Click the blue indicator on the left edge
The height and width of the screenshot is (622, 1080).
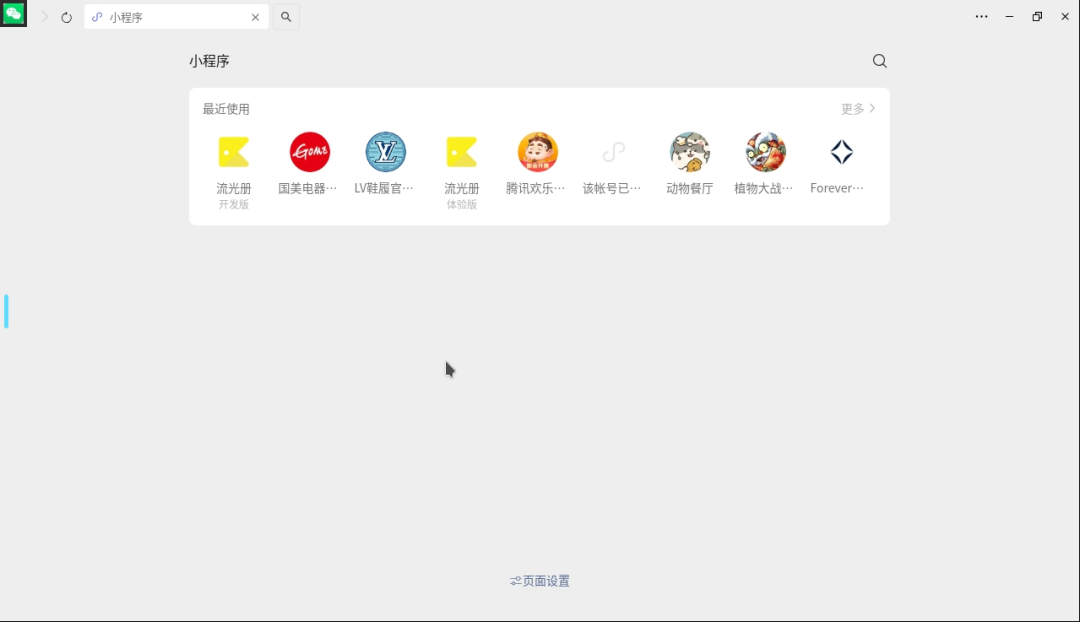point(6,311)
